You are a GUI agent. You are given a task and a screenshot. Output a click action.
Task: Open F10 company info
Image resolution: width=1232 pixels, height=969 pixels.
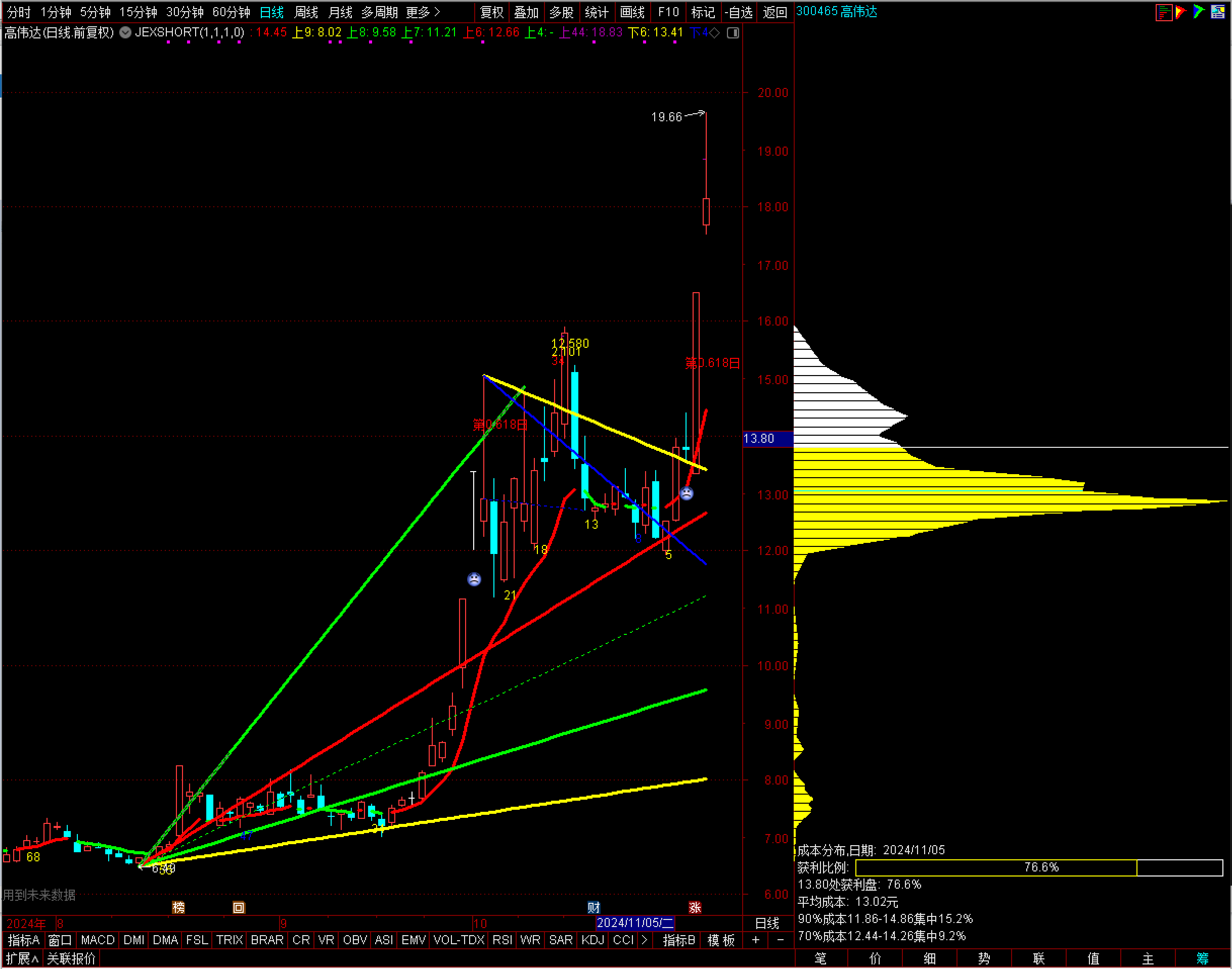(x=668, y=12)
